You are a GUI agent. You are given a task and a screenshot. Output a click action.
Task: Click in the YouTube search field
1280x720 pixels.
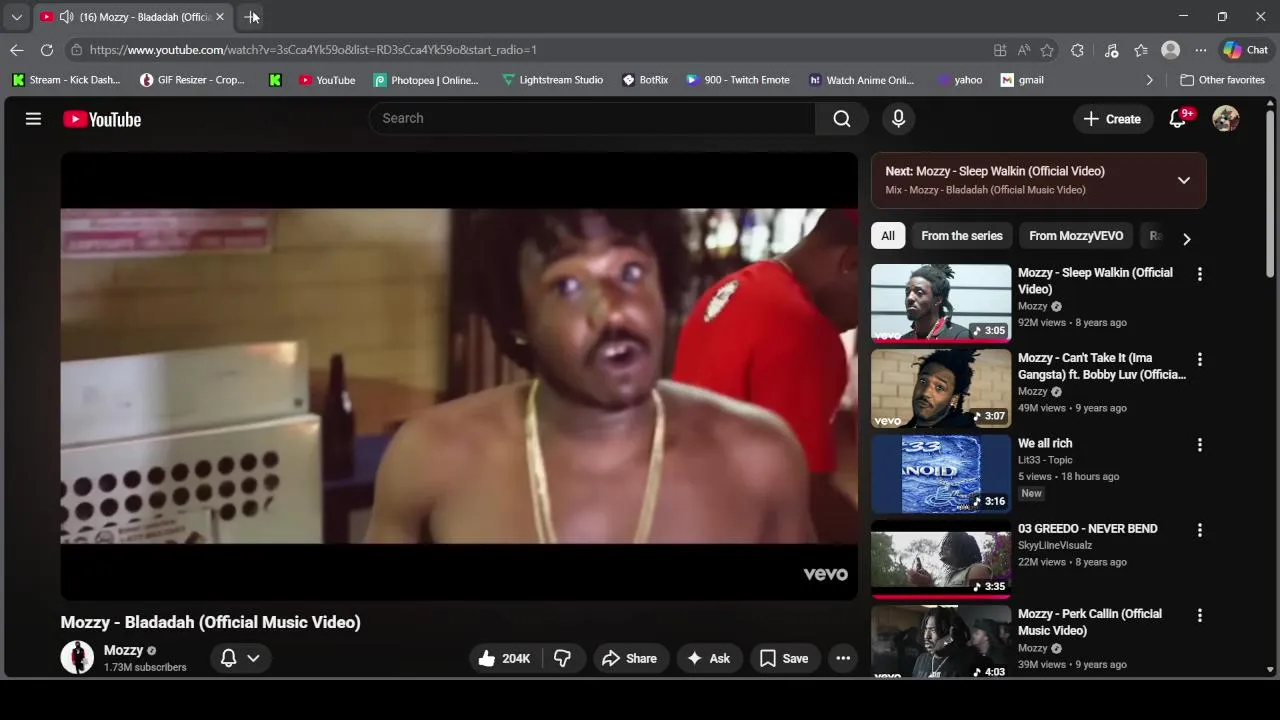point(592,119)
